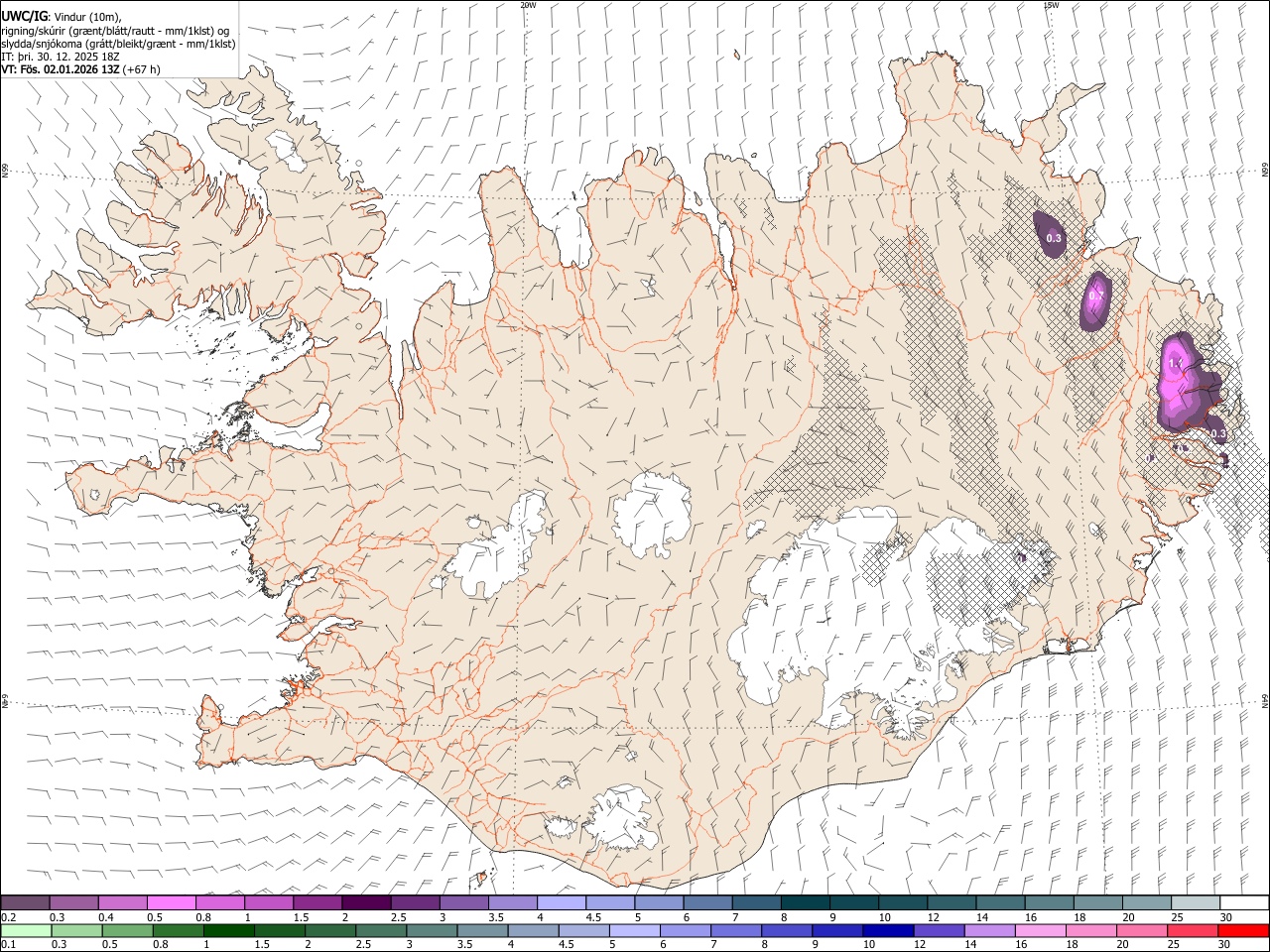Click the plum 1.5 snow legend swatch
1270x952 pixels.
pyautogui.click(x=317, y=902)
